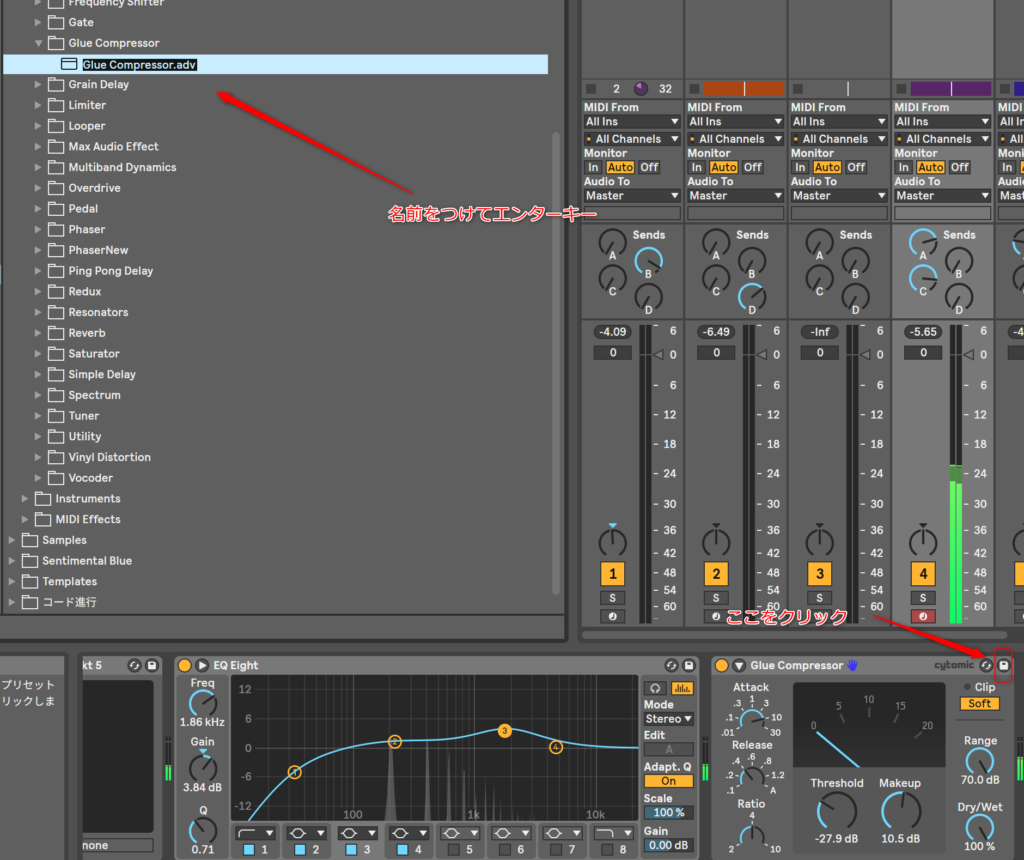This screenshot has width=1024, height=860.
Task: Expand the Grain Delay folder
Action: (x=39, y=85)
